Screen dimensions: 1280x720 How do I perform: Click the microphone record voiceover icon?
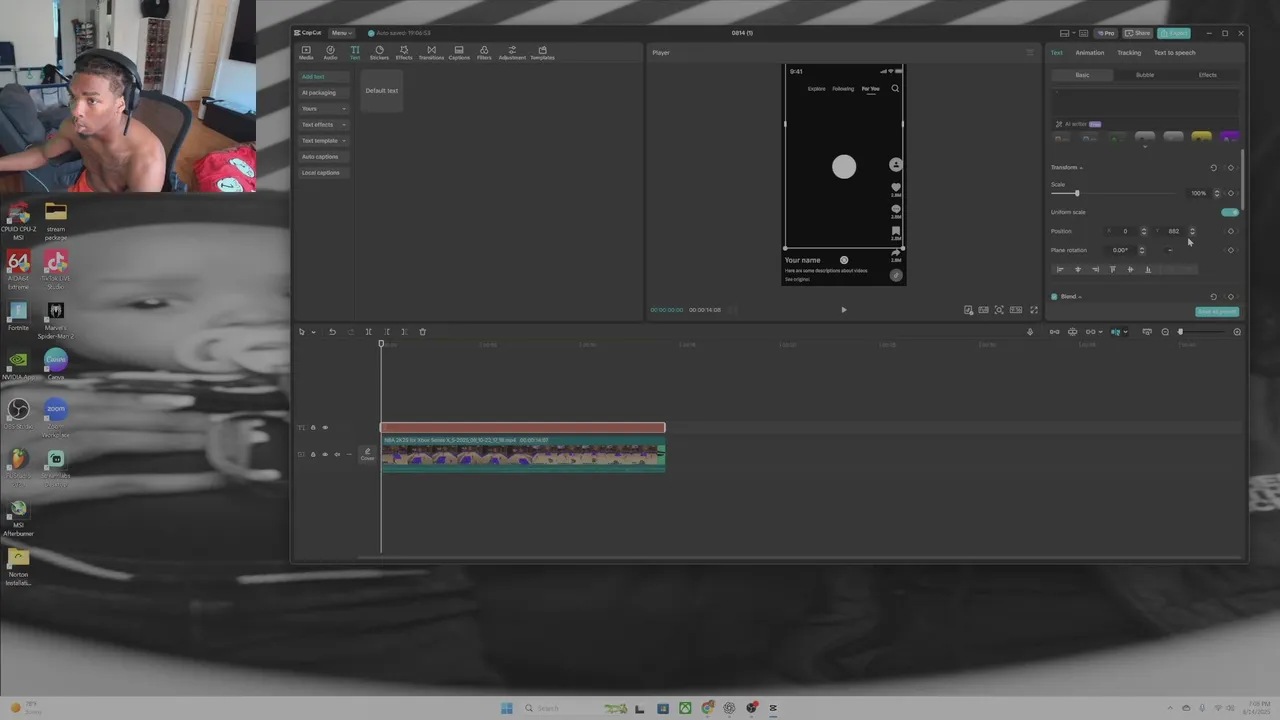click(x=1030, y=332)
